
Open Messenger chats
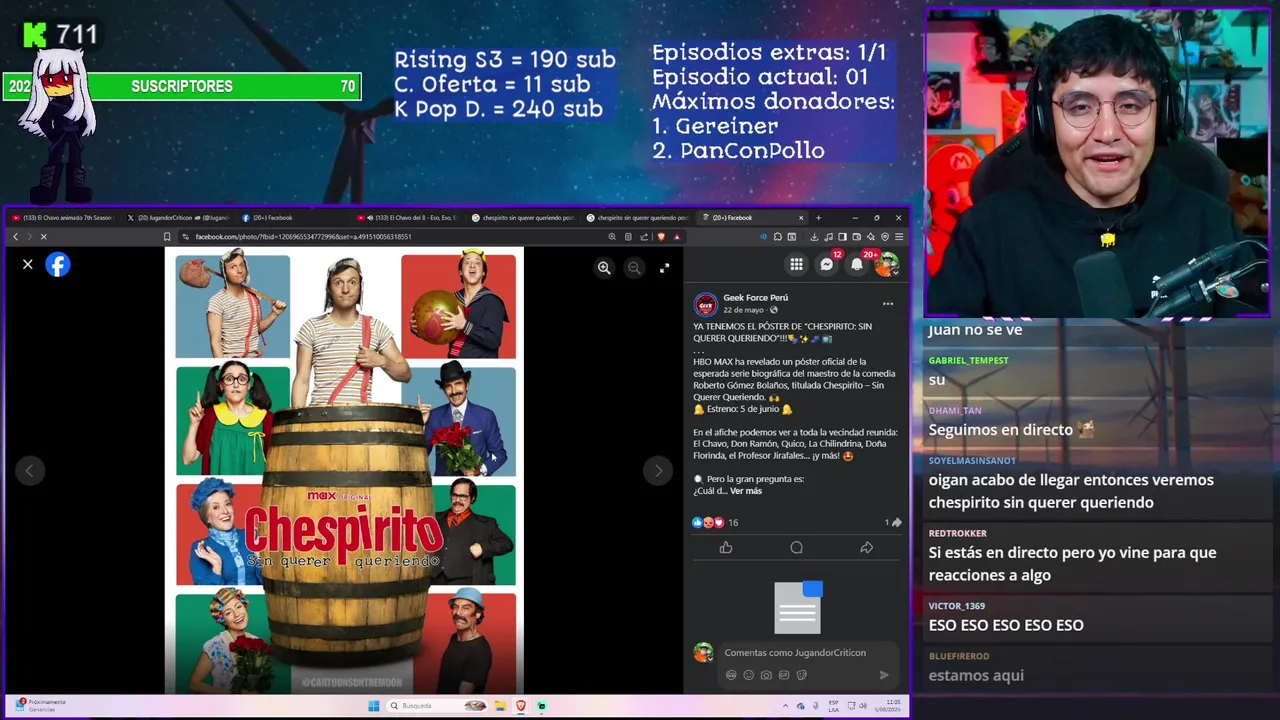pyautogui.click(x=827, y=264)
